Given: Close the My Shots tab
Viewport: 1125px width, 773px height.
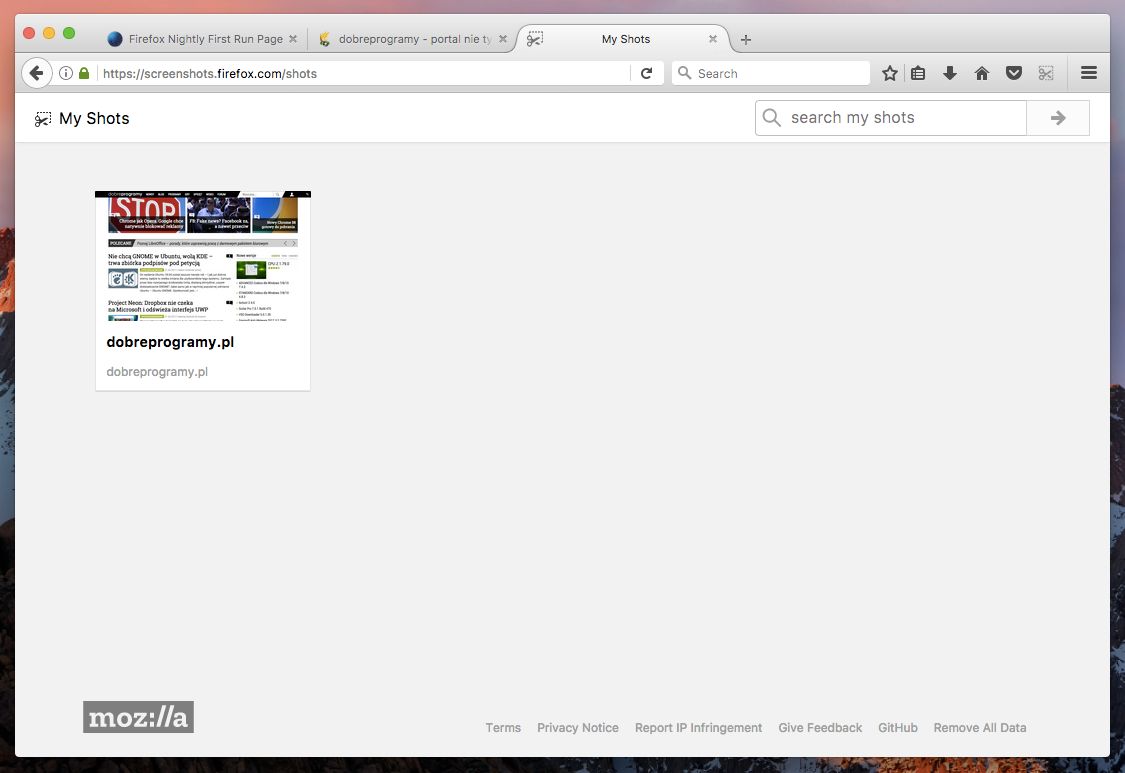Looking at the screenshot, I should coord(712,39).
